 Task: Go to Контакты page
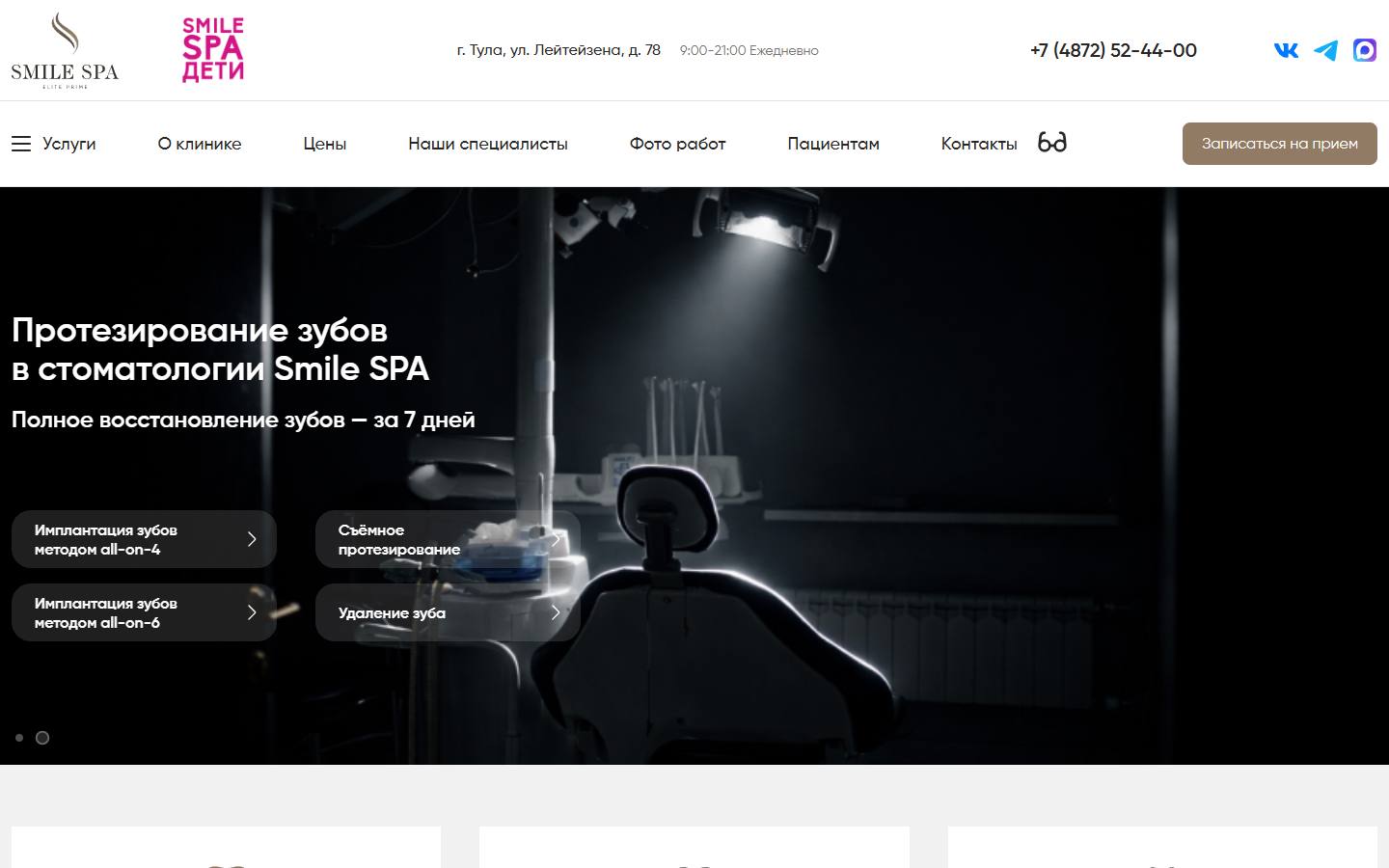pos(979,144)
